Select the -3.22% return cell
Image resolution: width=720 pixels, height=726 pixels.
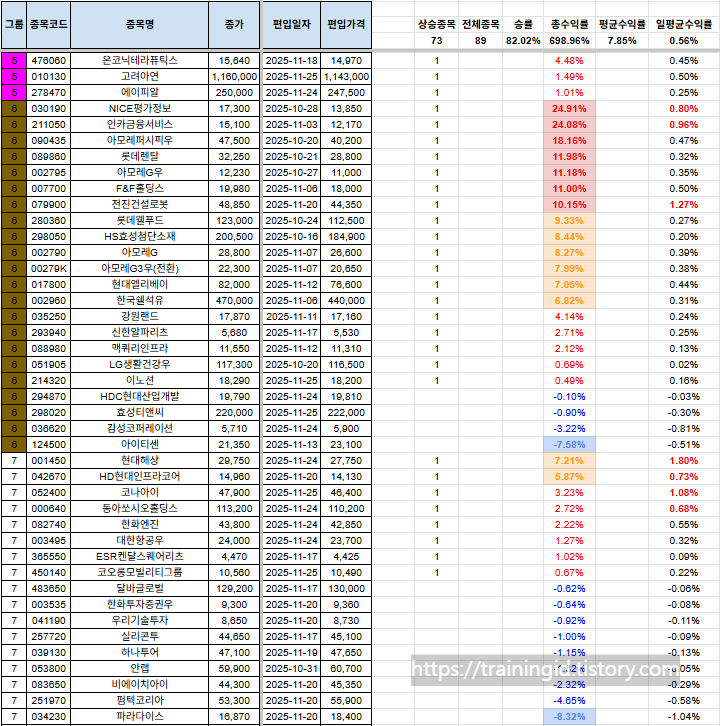pyautogui.click(x=569, y=429)
